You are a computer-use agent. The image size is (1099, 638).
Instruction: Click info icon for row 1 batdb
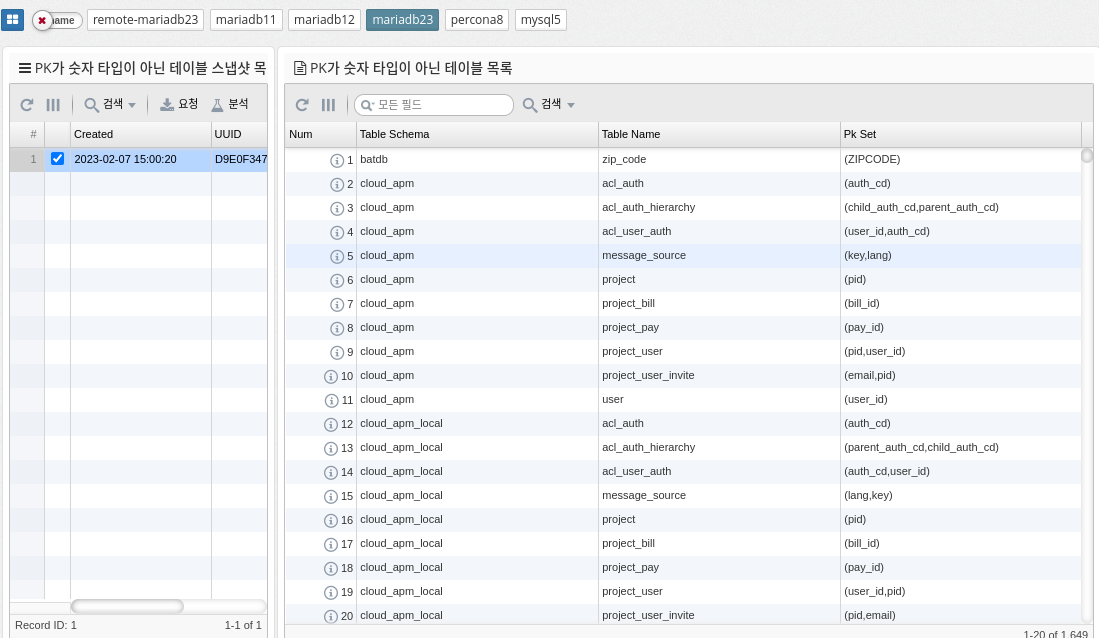click(x=337, y=160)
